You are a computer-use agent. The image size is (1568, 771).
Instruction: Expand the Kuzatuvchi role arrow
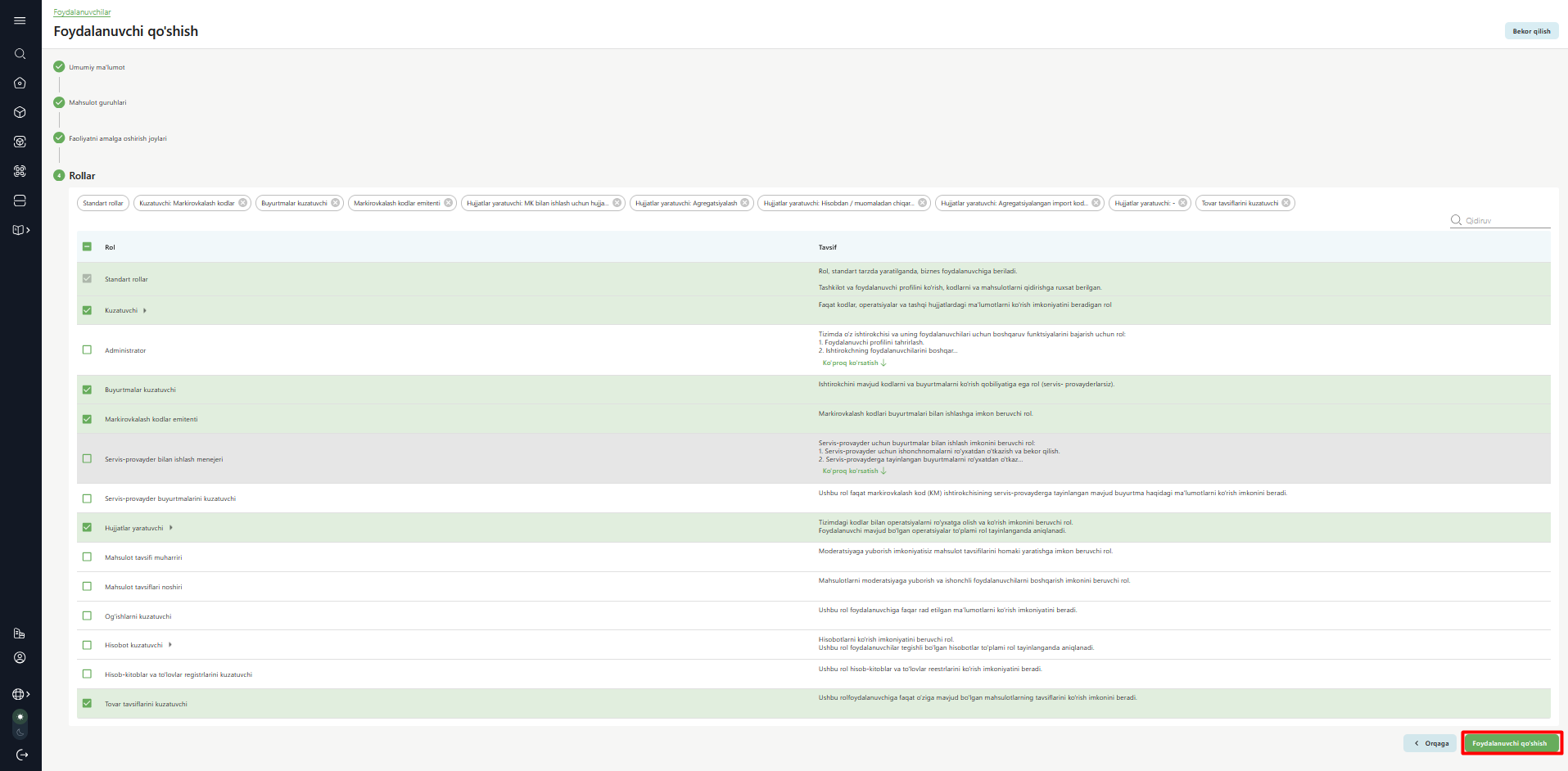145,310
